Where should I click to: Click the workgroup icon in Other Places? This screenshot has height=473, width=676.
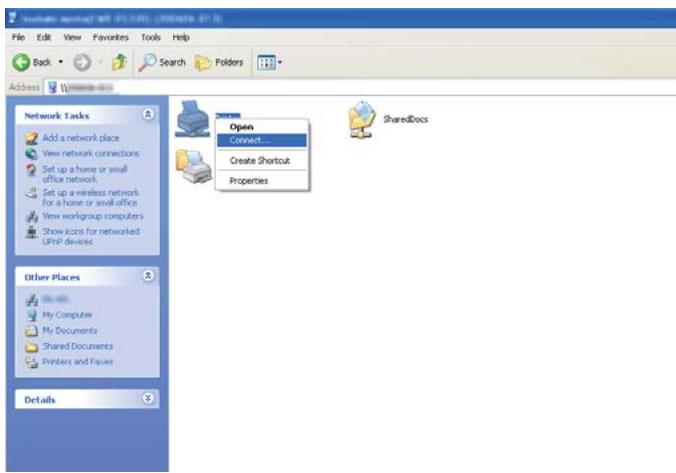click(31, 299)
